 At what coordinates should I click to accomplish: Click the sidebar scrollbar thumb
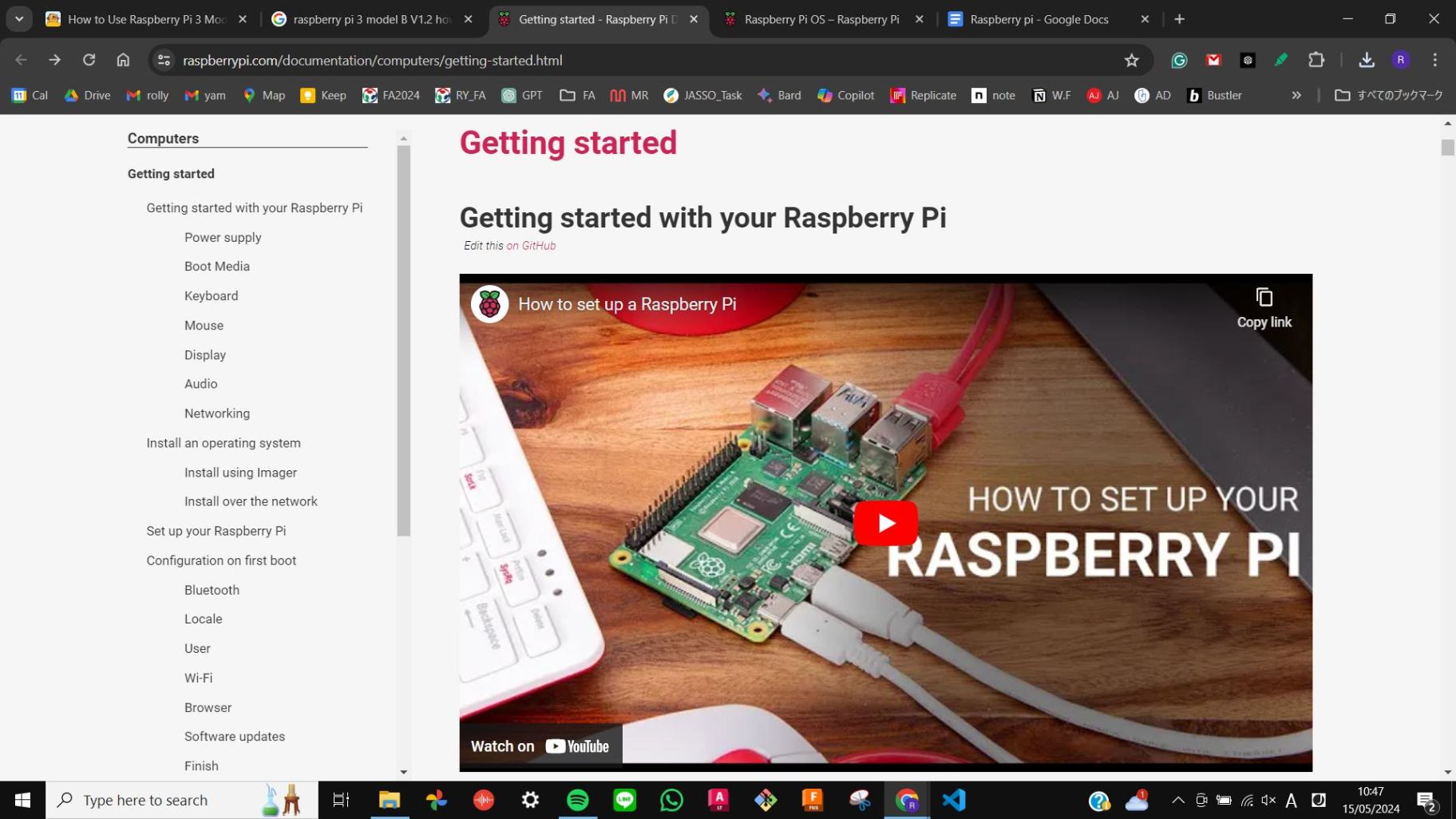tap(404, 341)
